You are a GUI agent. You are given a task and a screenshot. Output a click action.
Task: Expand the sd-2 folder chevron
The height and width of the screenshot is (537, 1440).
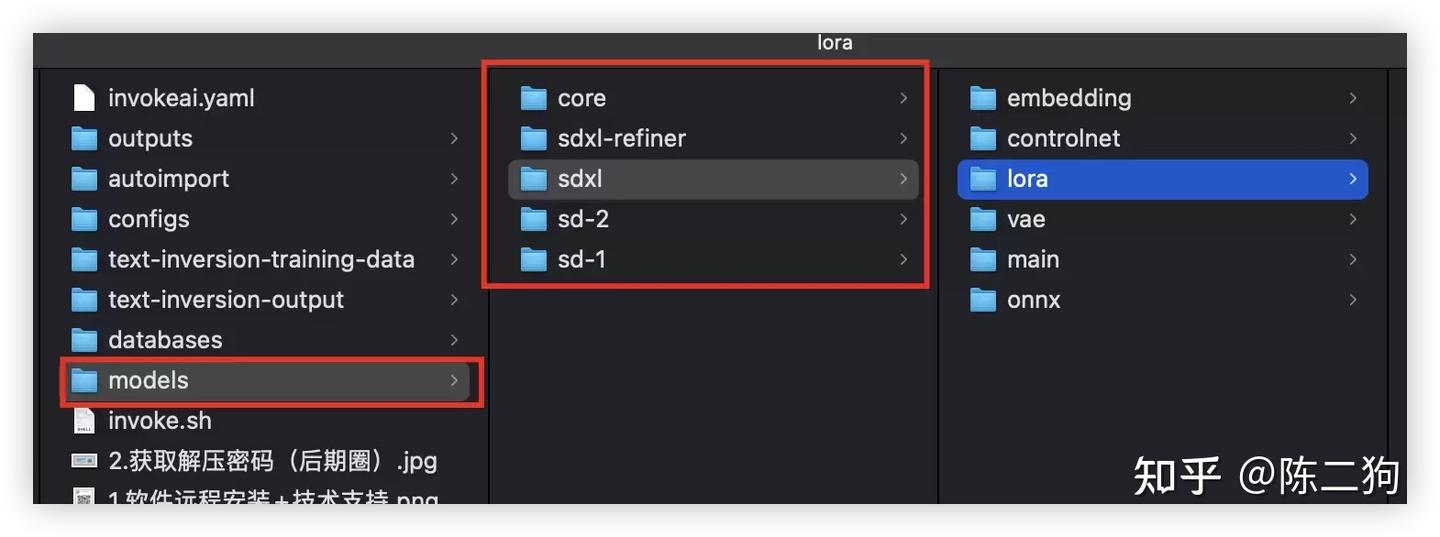tap(903, 219)
